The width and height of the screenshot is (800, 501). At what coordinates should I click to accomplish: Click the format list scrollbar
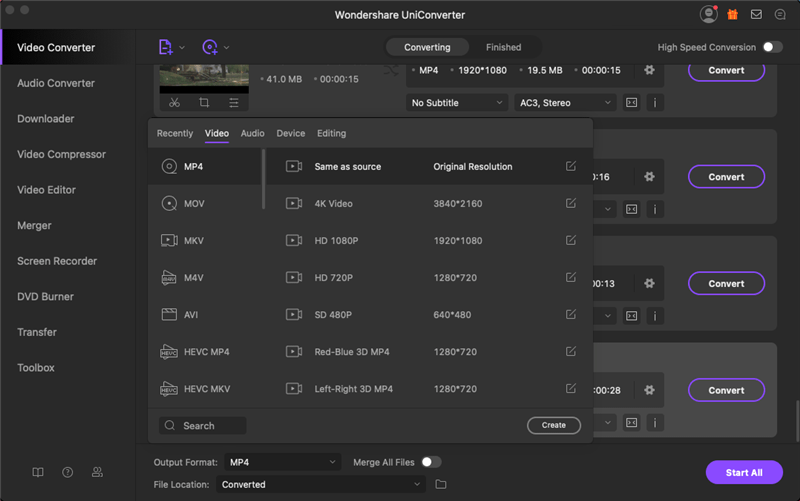[x=263, y=179]
